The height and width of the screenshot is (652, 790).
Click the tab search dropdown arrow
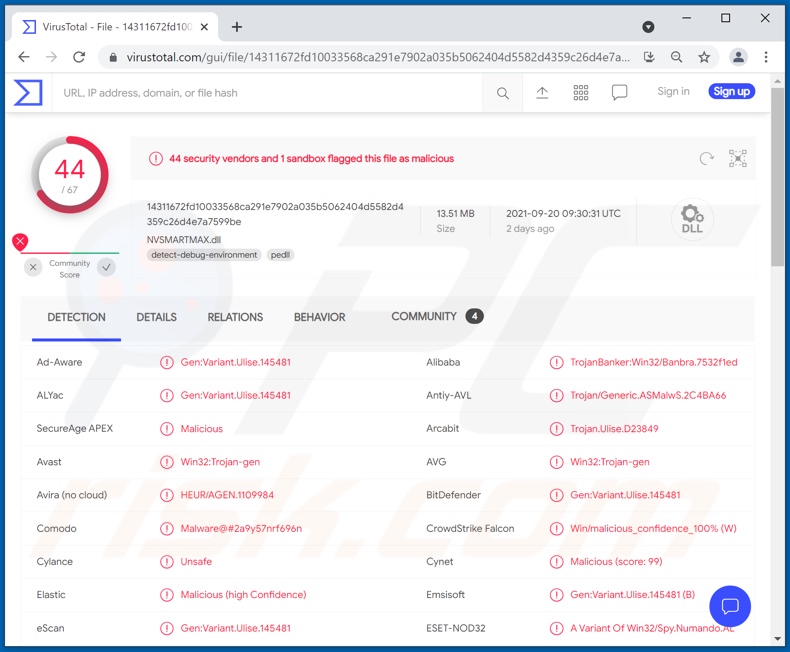point(648,27)
